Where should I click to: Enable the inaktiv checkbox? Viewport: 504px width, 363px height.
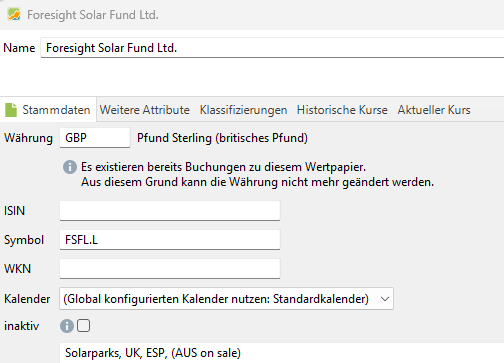pos(83,326)
